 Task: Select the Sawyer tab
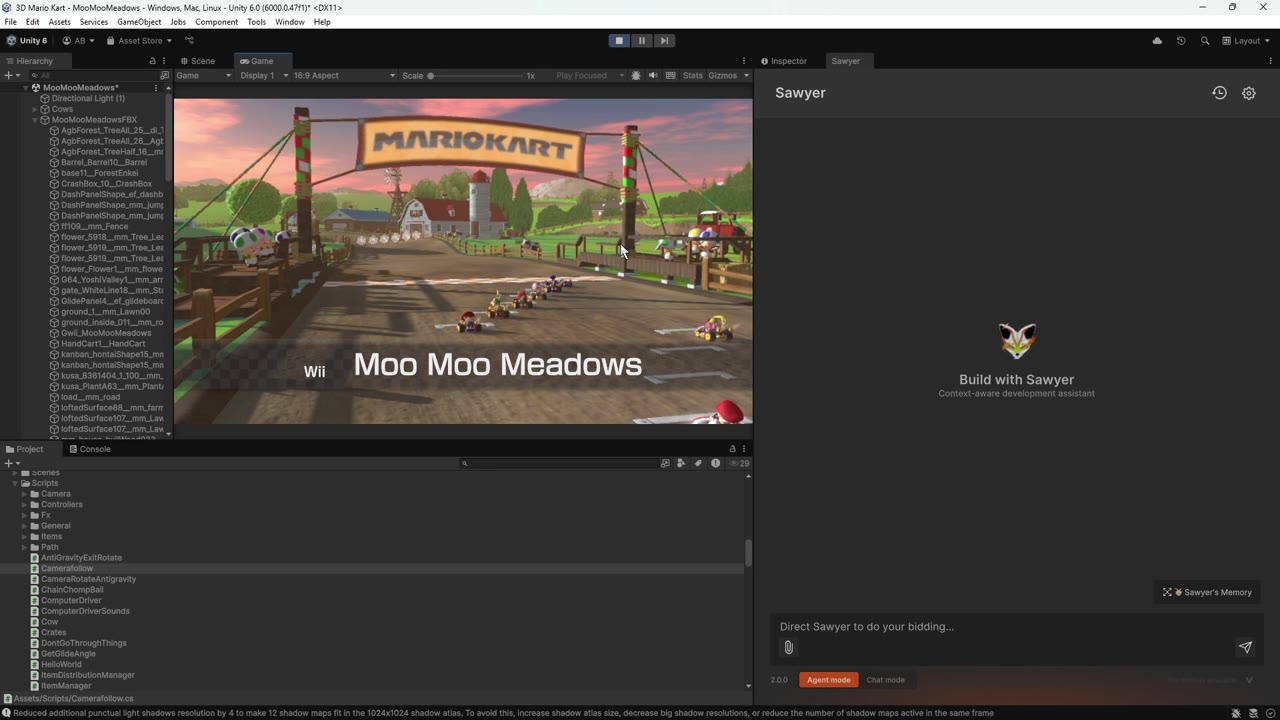point(845,61)
